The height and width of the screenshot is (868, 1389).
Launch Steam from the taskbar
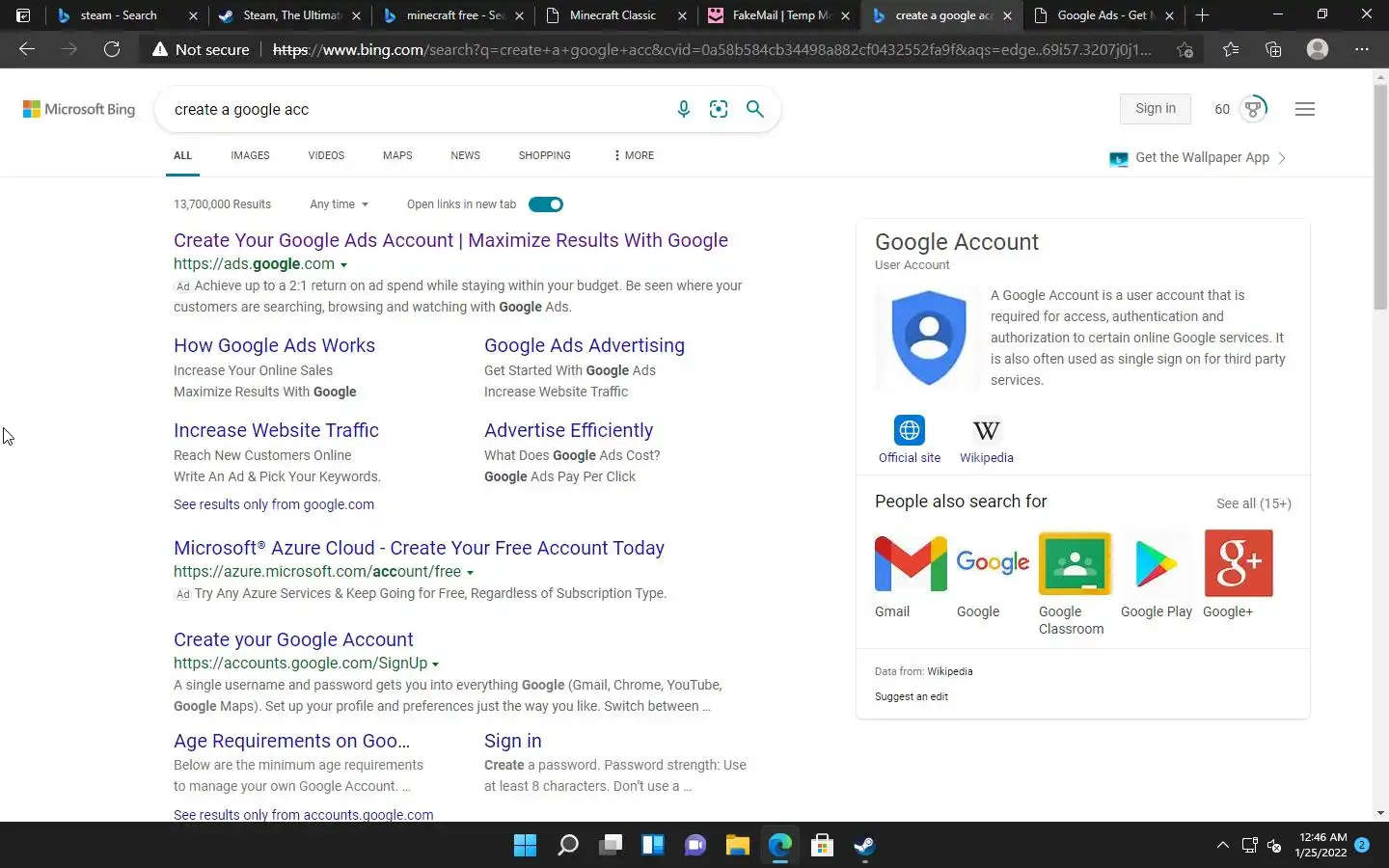click(x=864, y=846)
